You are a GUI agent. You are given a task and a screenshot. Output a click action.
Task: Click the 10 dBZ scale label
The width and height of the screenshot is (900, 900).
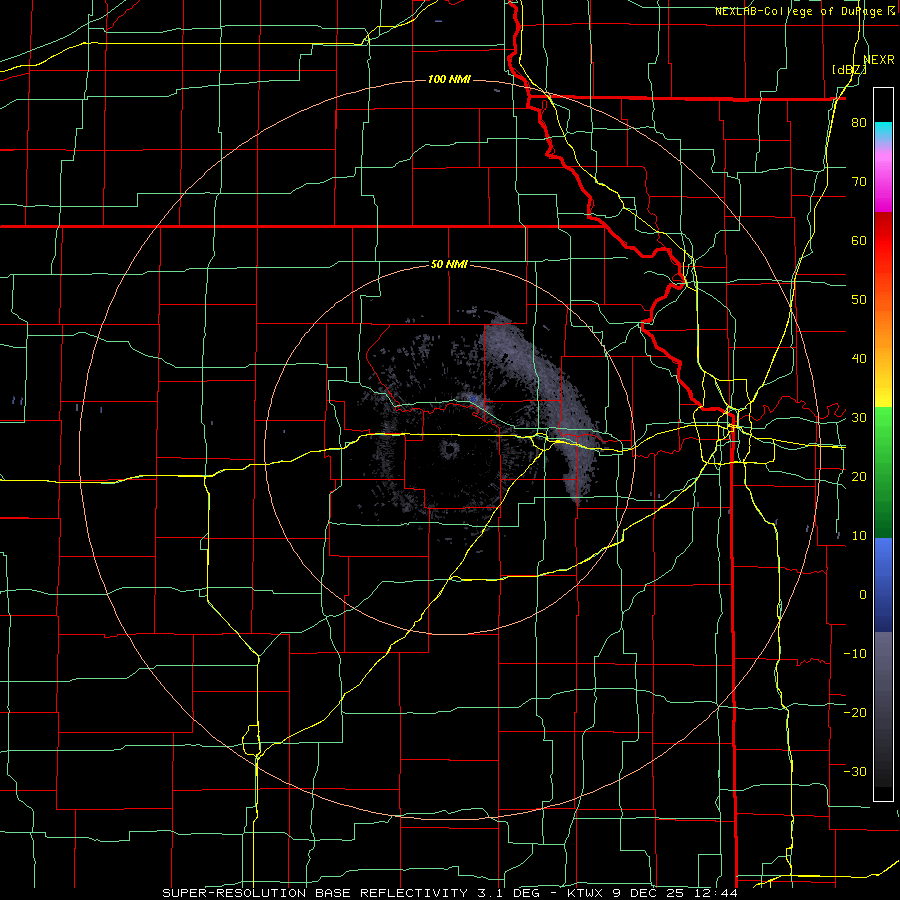(859, 536)
